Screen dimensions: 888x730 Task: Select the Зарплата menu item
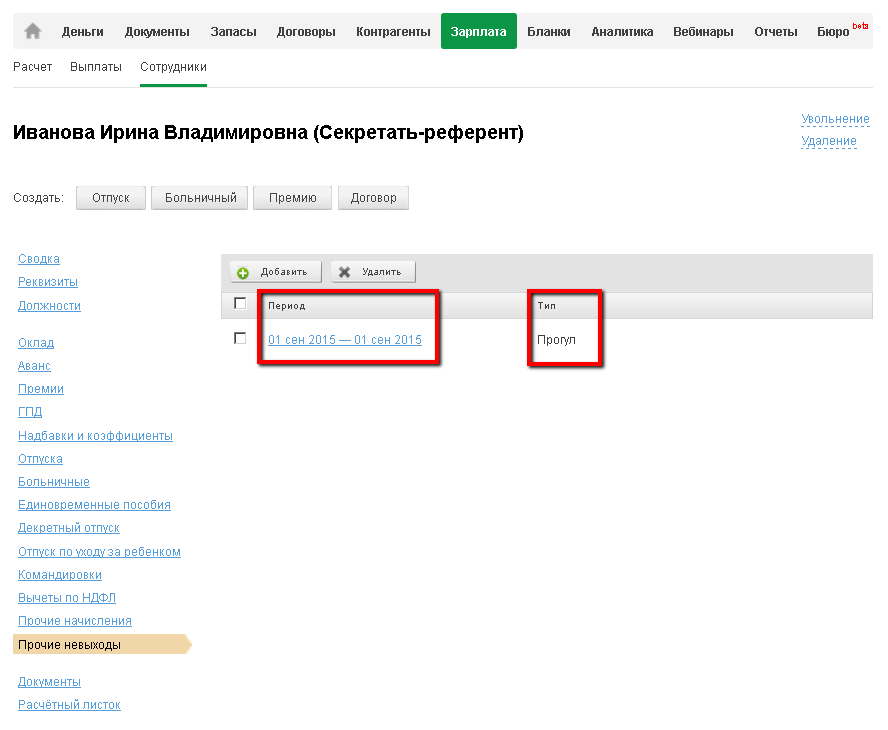[479, 31]
